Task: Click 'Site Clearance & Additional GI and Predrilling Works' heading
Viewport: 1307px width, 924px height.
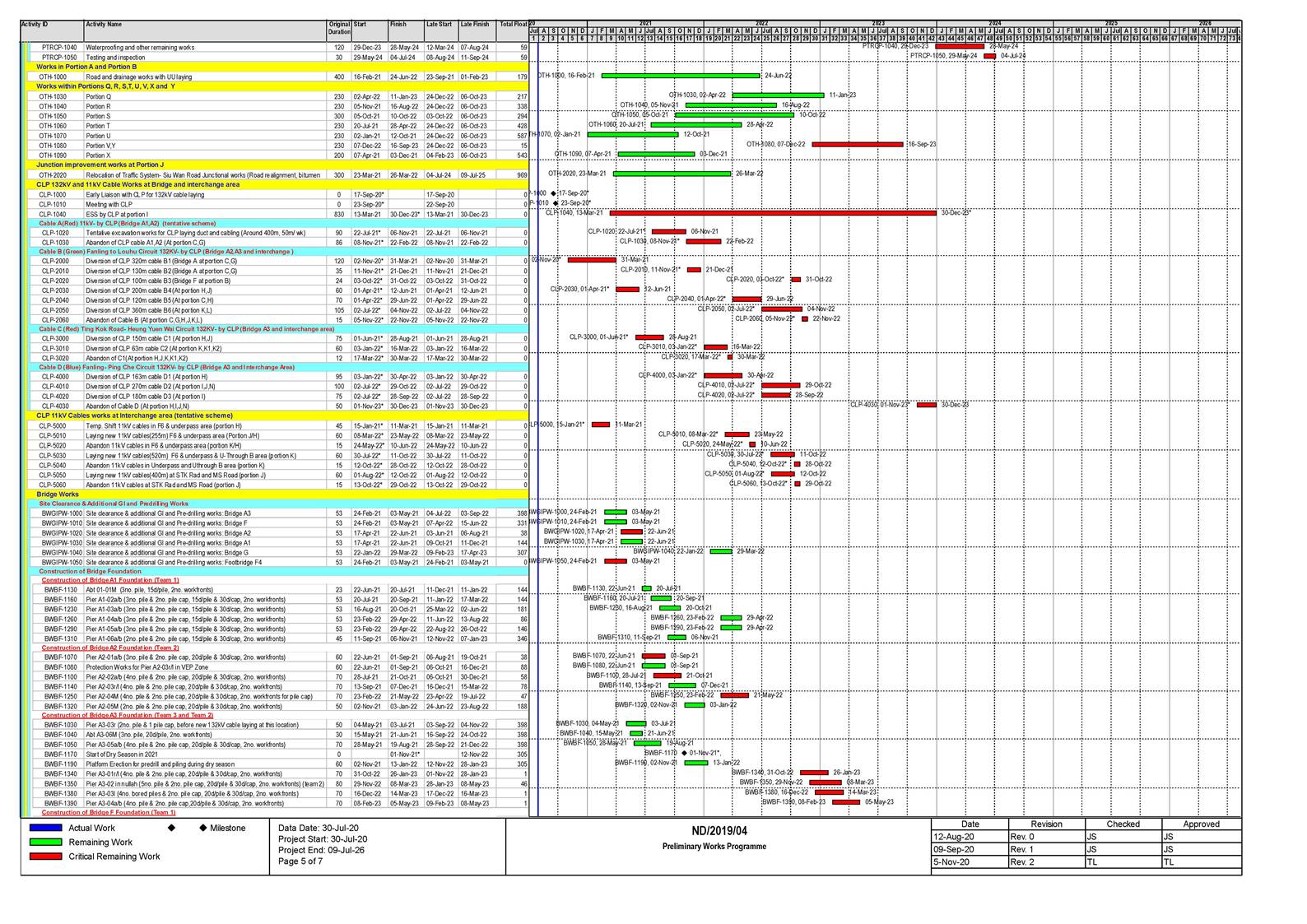Action: click(x=114, y=504)
